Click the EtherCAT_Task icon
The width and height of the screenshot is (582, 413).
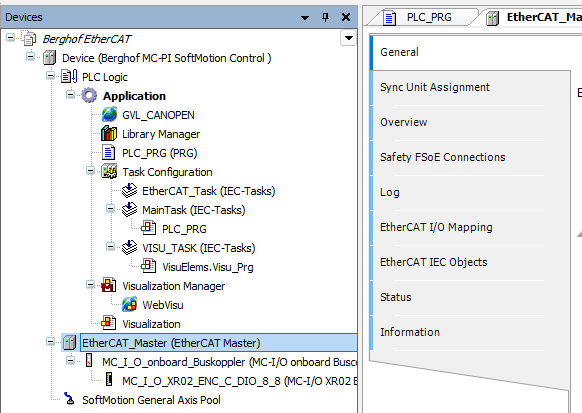pos(129,190)
